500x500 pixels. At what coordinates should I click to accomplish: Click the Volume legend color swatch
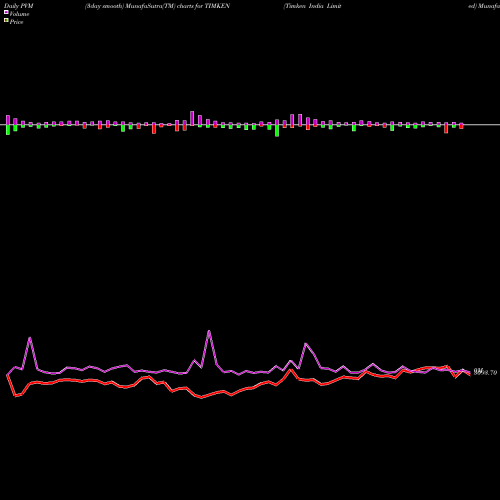pyautogui.click(x=6, y=12)
